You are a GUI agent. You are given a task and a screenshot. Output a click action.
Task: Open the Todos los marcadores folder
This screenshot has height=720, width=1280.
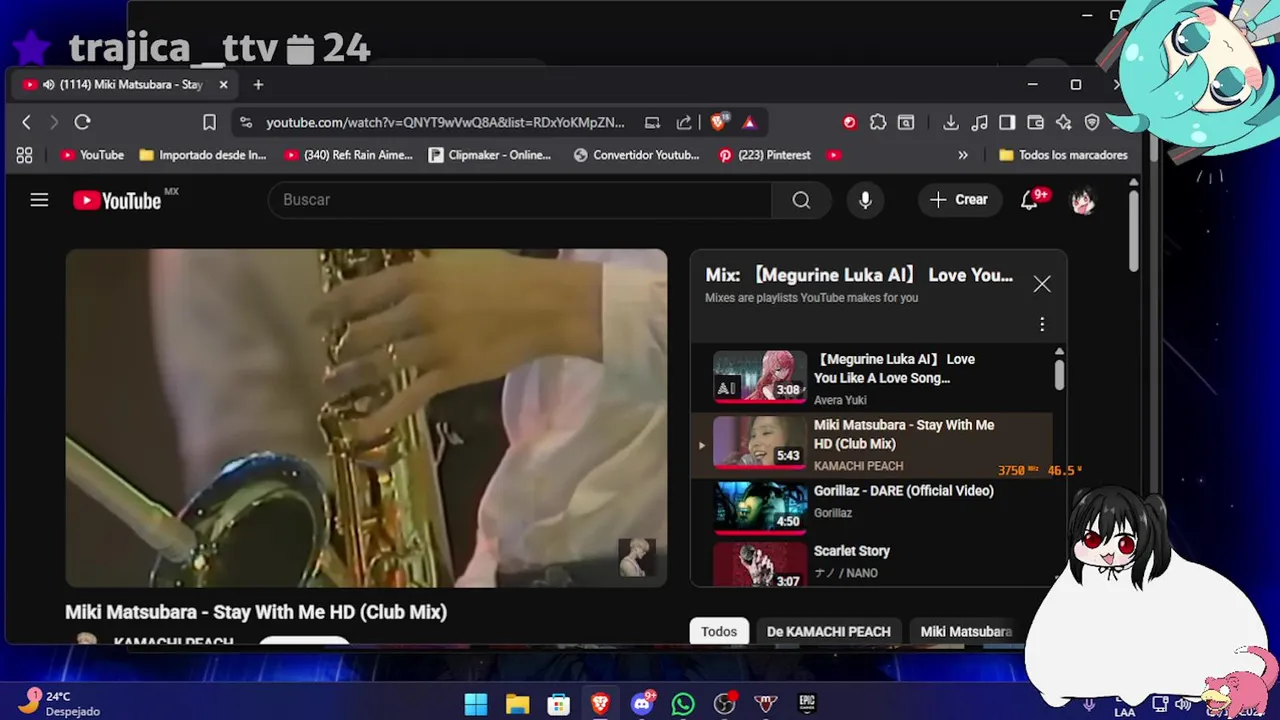1063,155
